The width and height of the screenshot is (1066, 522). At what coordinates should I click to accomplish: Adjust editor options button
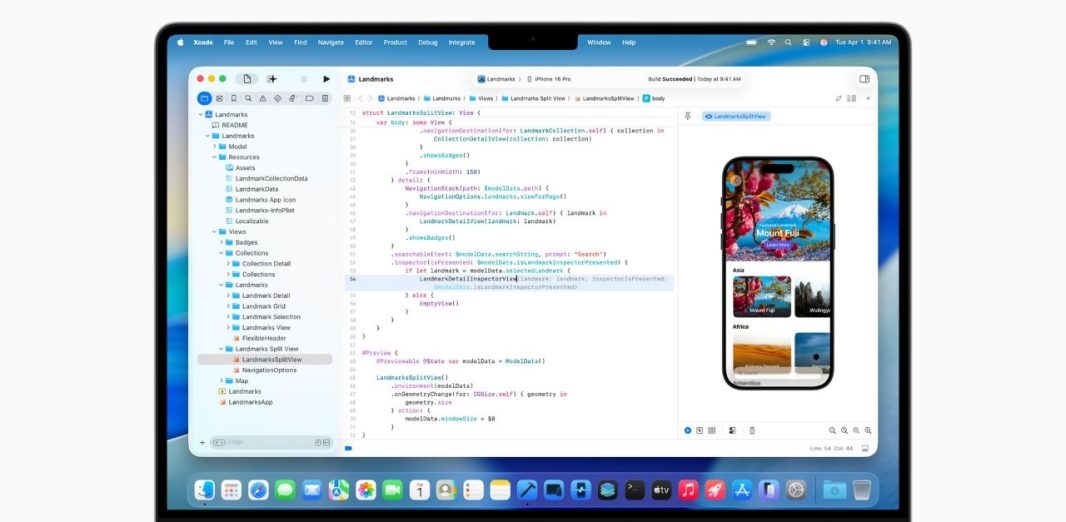coord(852,99)
